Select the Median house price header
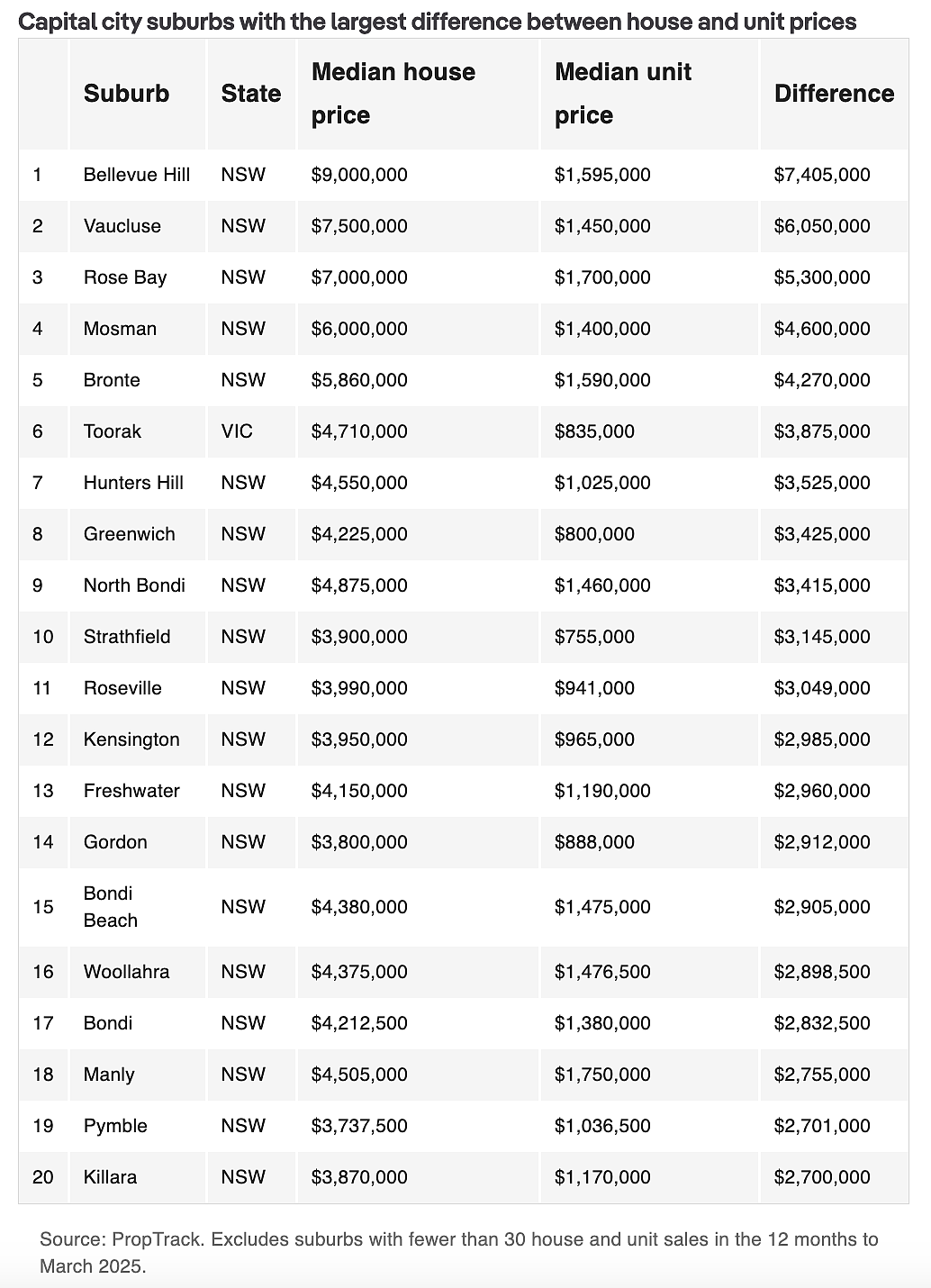The image size is (931, 1288). click(x=393, y=94)
